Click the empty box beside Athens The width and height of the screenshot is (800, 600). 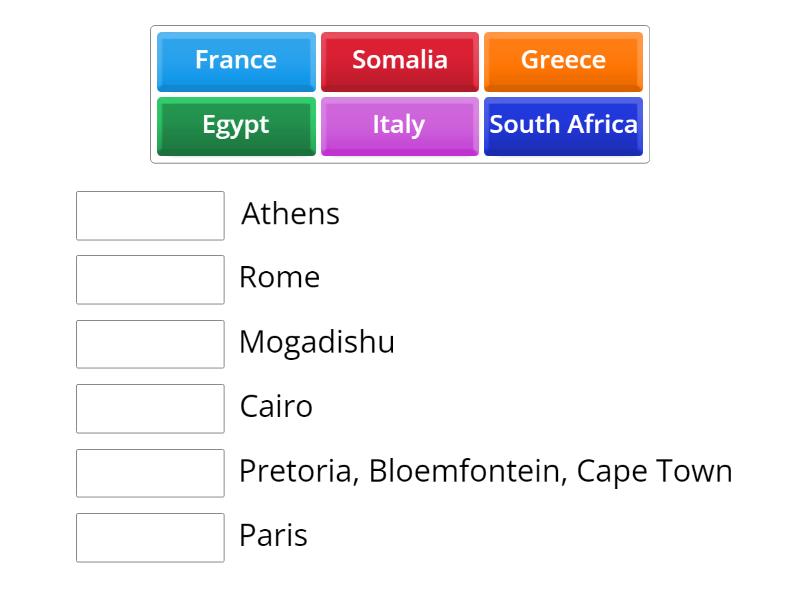pyautogui.click(x=150, y=215)
